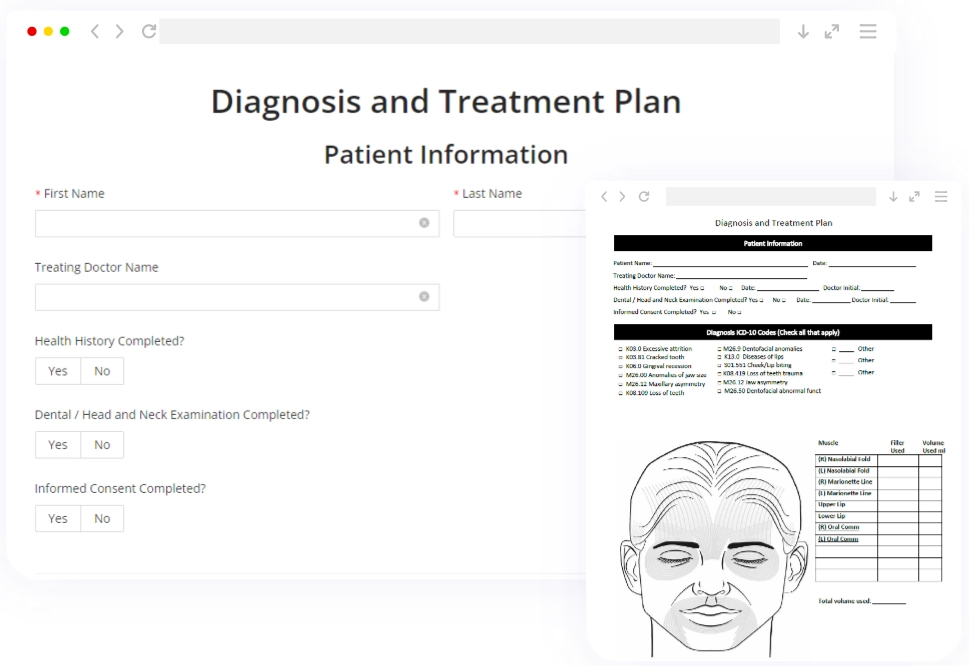
Task: Click the 'Informed Consent Completed?' form label
Action: 120,489
